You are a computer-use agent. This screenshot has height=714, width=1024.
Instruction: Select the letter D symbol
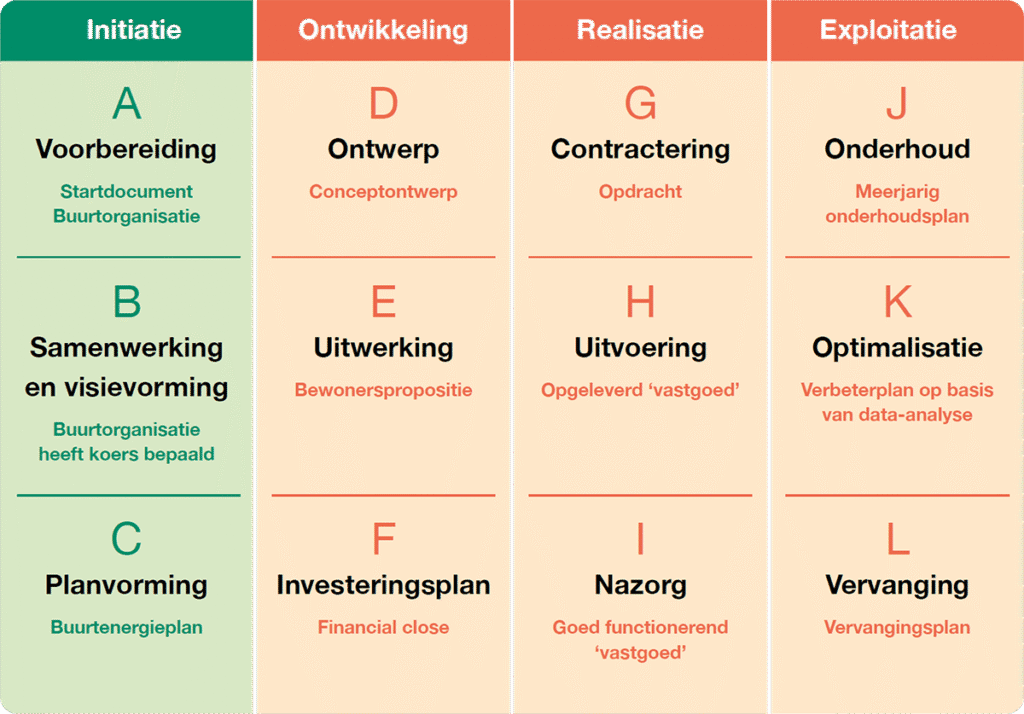point(383,103)
